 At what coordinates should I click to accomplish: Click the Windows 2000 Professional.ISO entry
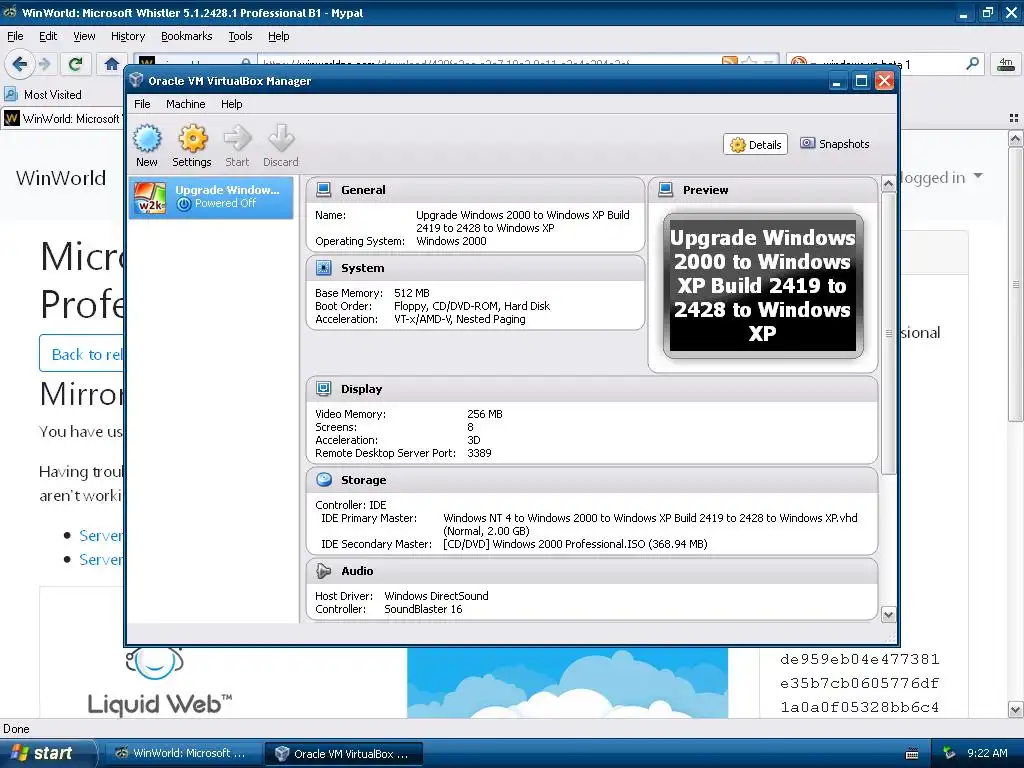tap(575, 544)
